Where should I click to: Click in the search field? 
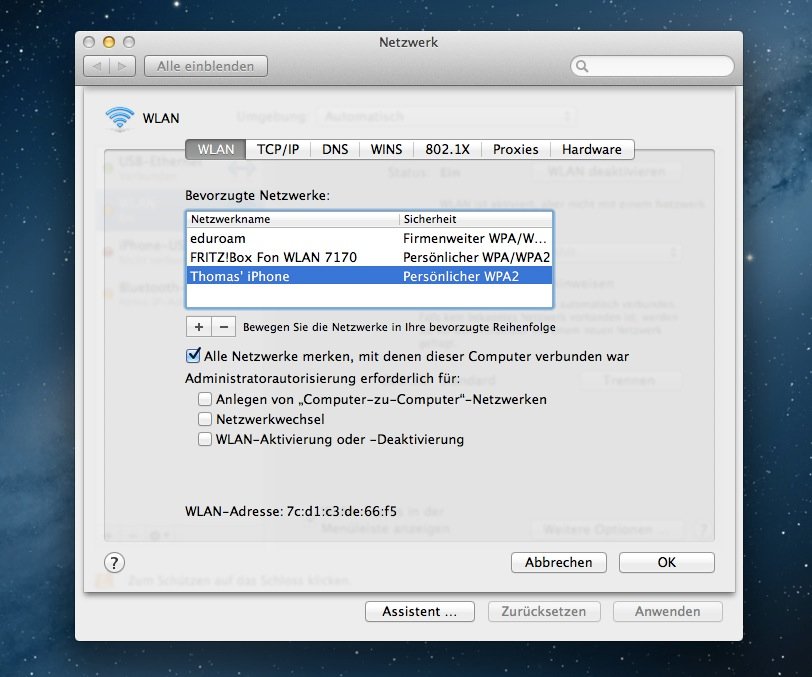click(652, 66)
